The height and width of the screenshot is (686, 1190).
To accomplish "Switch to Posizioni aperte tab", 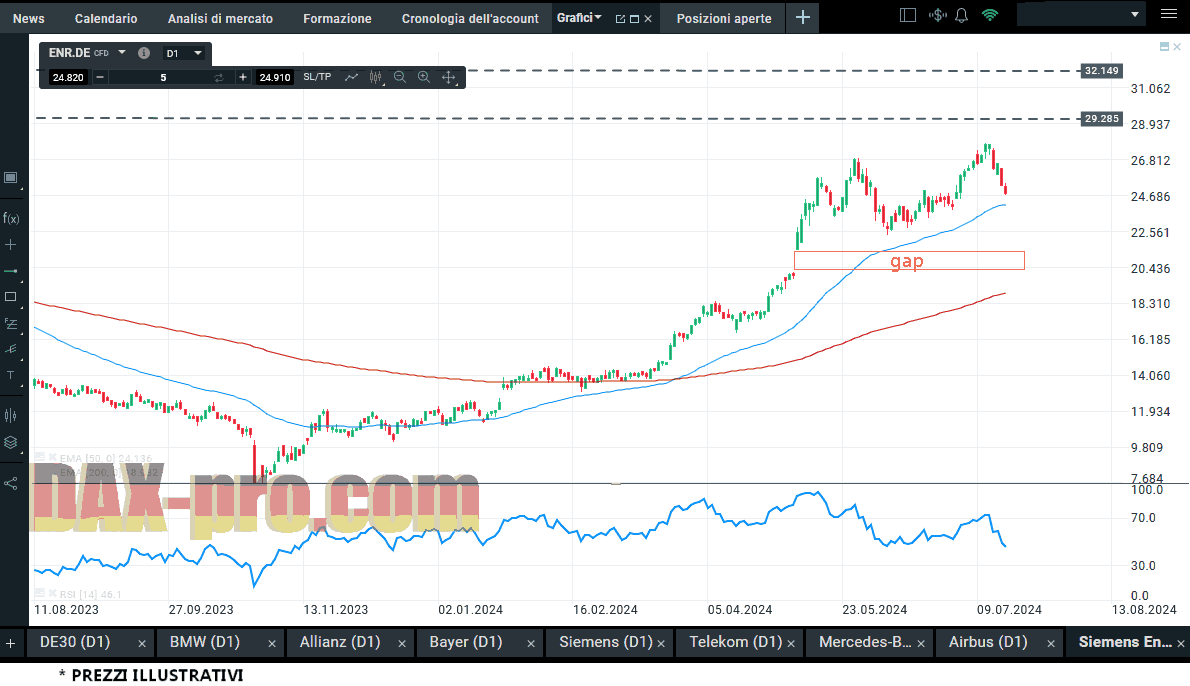I will [724, 18].
